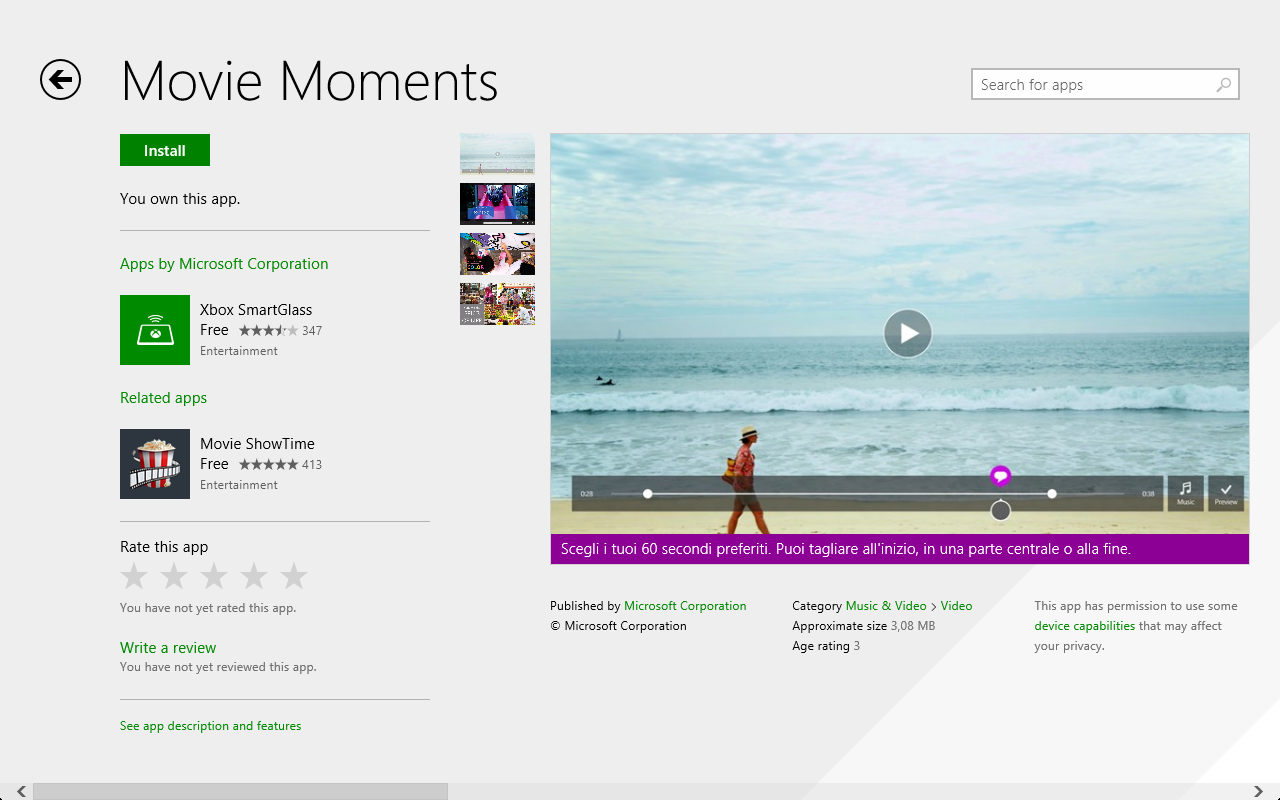Select the Xbox SmartGlass title
This screenshot has height=800, width=1280.
pyautogui.click(x=256, y=310)
